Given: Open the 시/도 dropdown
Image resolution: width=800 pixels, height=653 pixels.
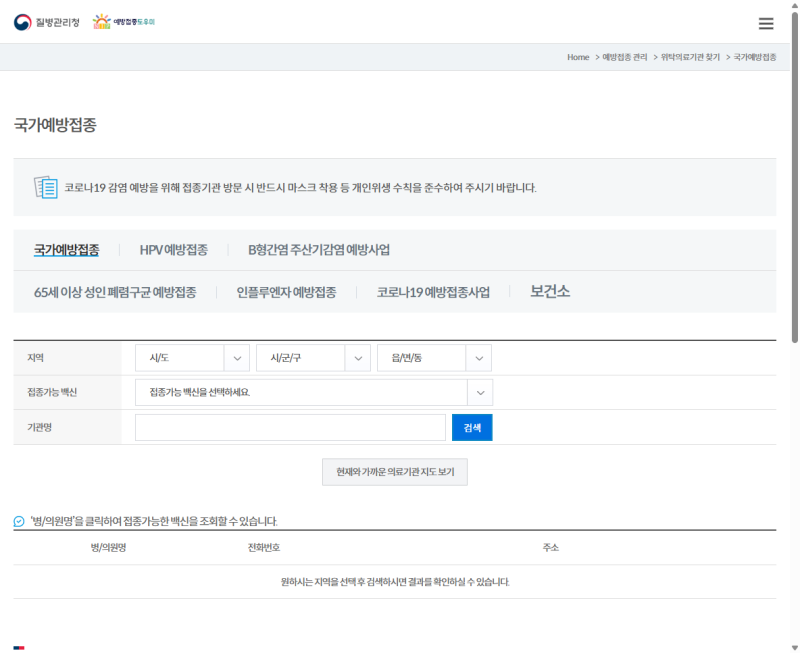Looking at the screenshot, I should tap(192, 358).
